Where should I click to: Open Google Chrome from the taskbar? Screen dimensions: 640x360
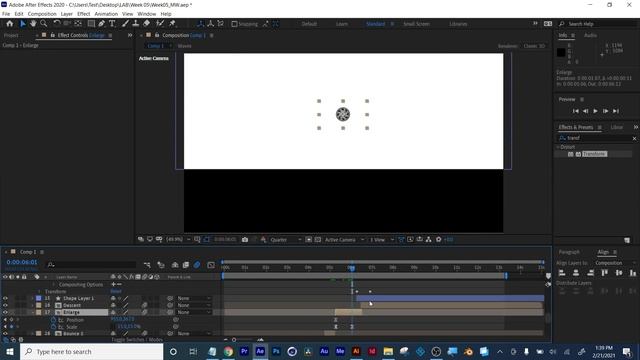coord(228,351)
